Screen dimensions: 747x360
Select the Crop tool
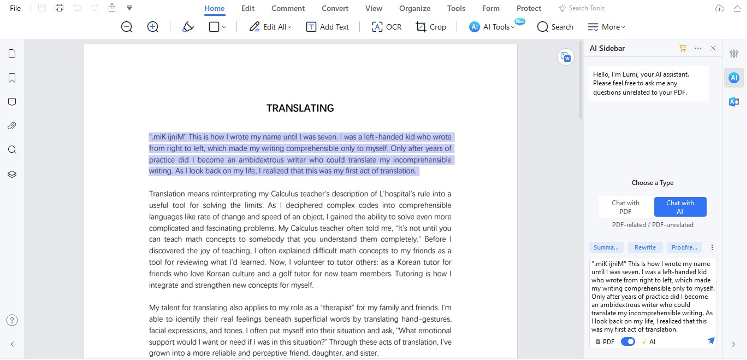(x=431, y=27)
